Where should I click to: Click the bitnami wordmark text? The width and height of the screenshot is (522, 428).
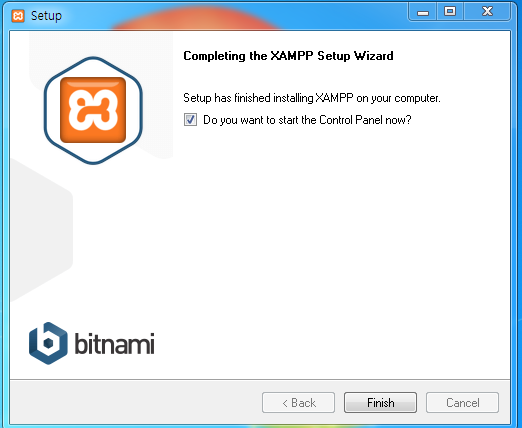click(114, 343)
